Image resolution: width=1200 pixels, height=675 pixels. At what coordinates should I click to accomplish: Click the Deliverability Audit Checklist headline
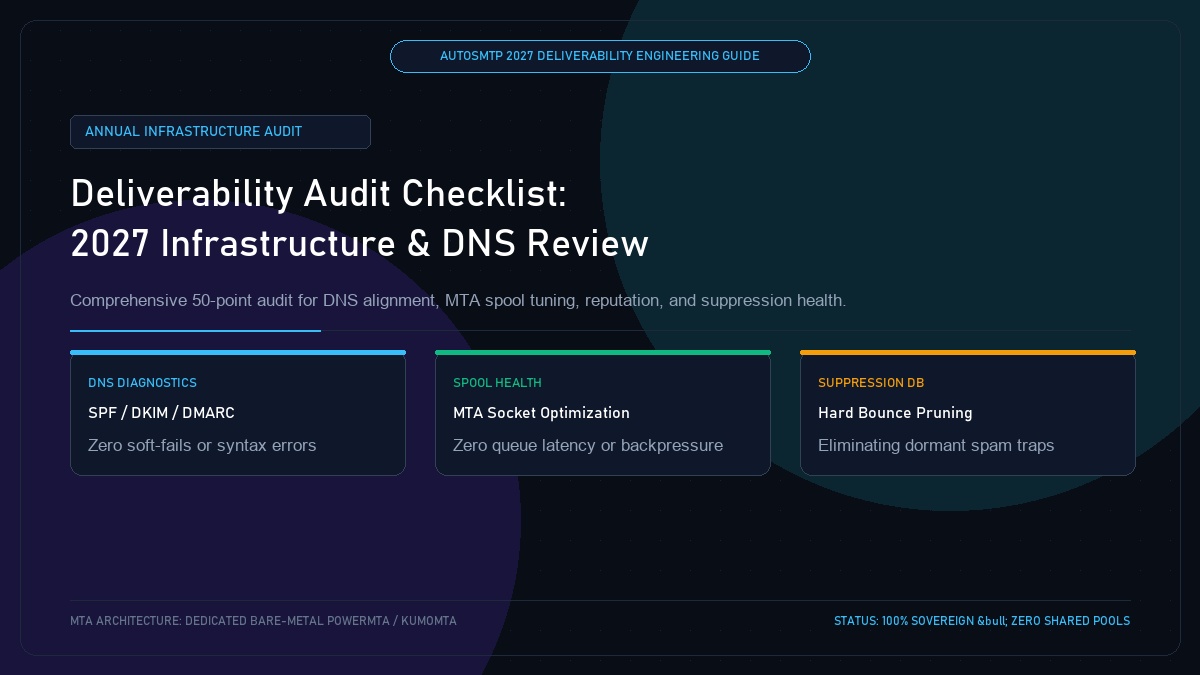[319, 193]
